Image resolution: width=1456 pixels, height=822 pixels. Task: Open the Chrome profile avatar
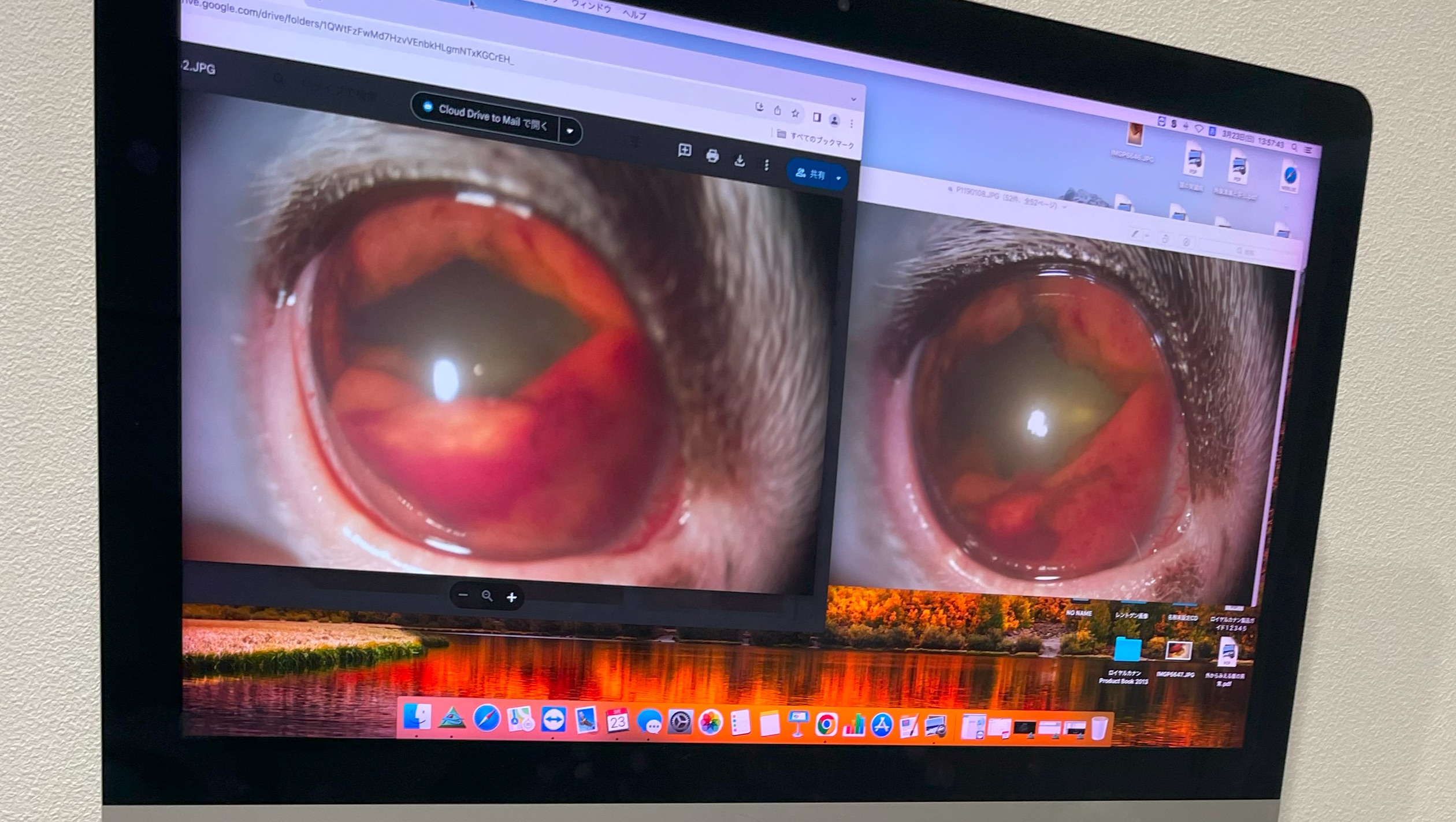pyautogui.click(x=834, y=120)
